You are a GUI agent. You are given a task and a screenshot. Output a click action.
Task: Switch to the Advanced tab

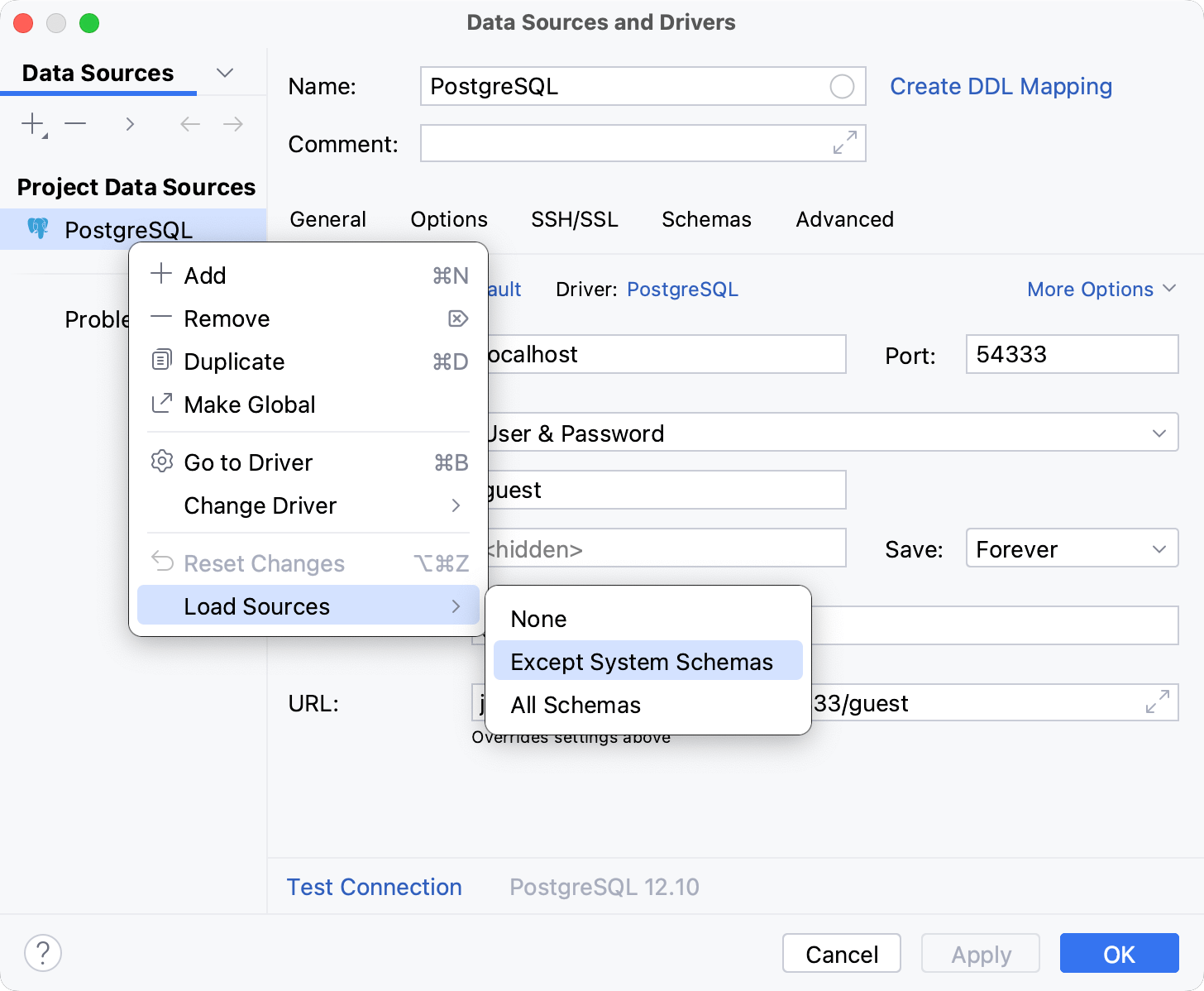point(844,219)
